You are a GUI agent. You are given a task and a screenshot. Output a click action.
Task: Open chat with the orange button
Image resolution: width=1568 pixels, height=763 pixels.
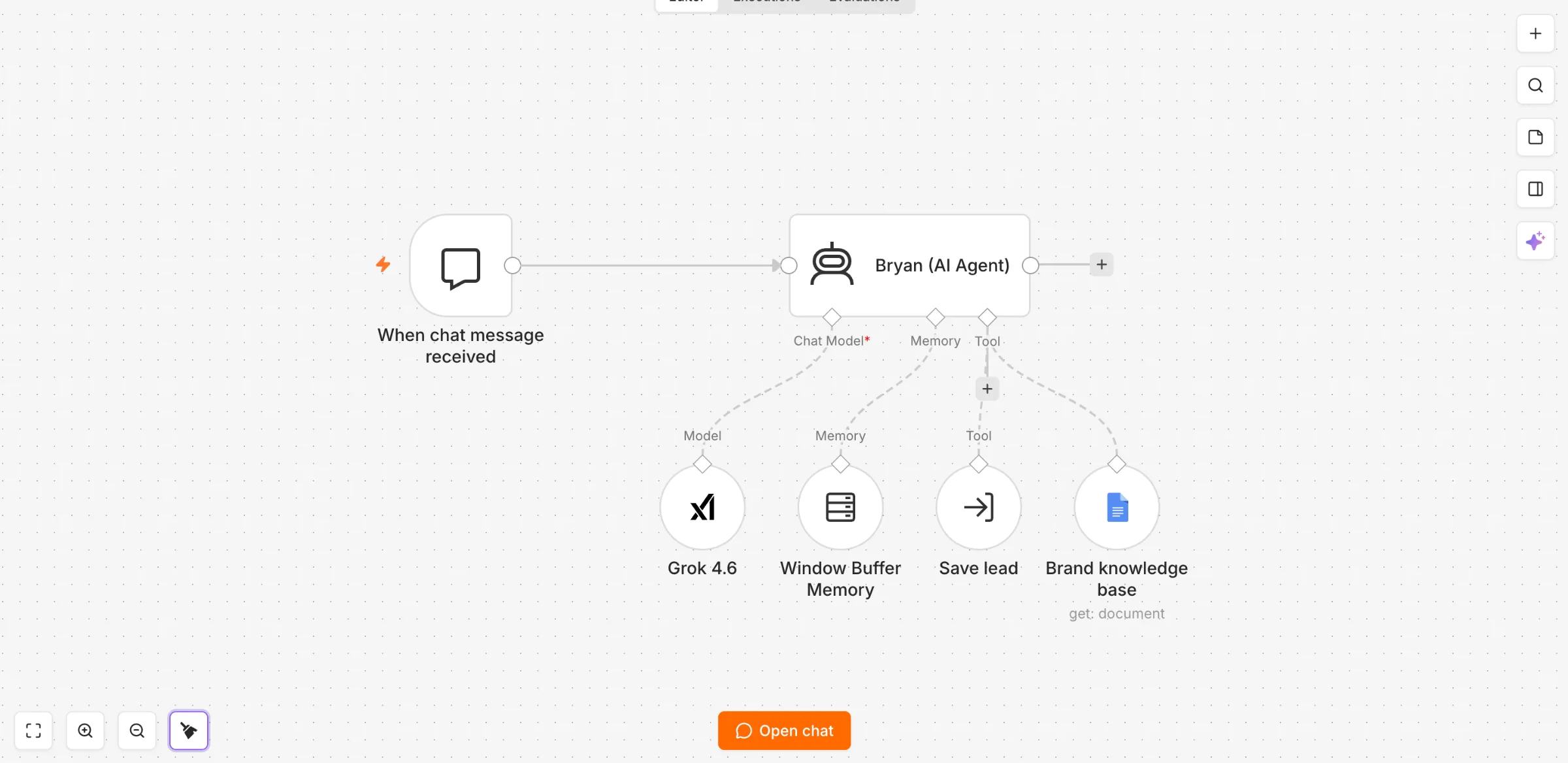point(784,730)
